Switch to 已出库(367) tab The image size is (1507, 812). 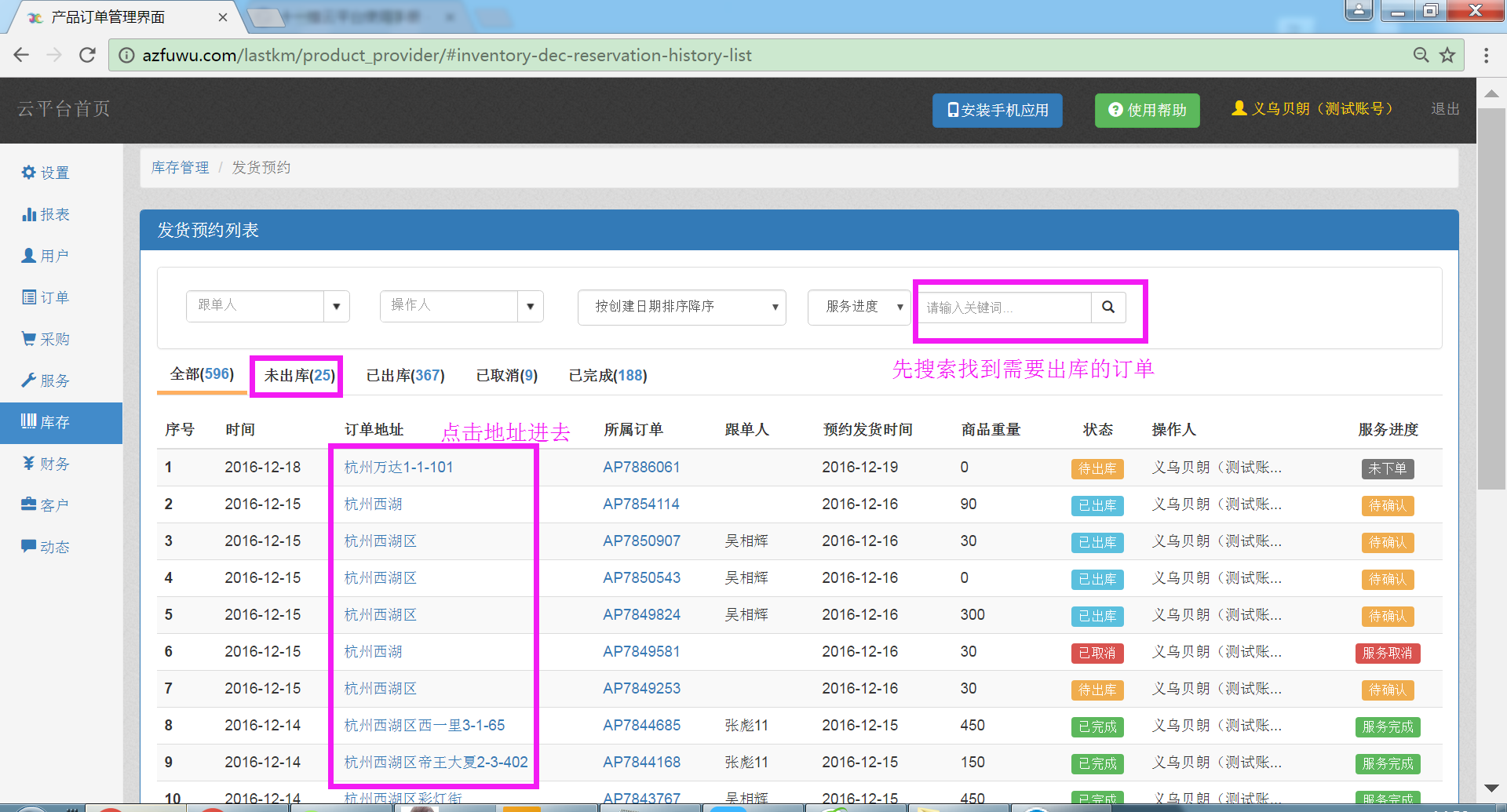click(406, 376)
